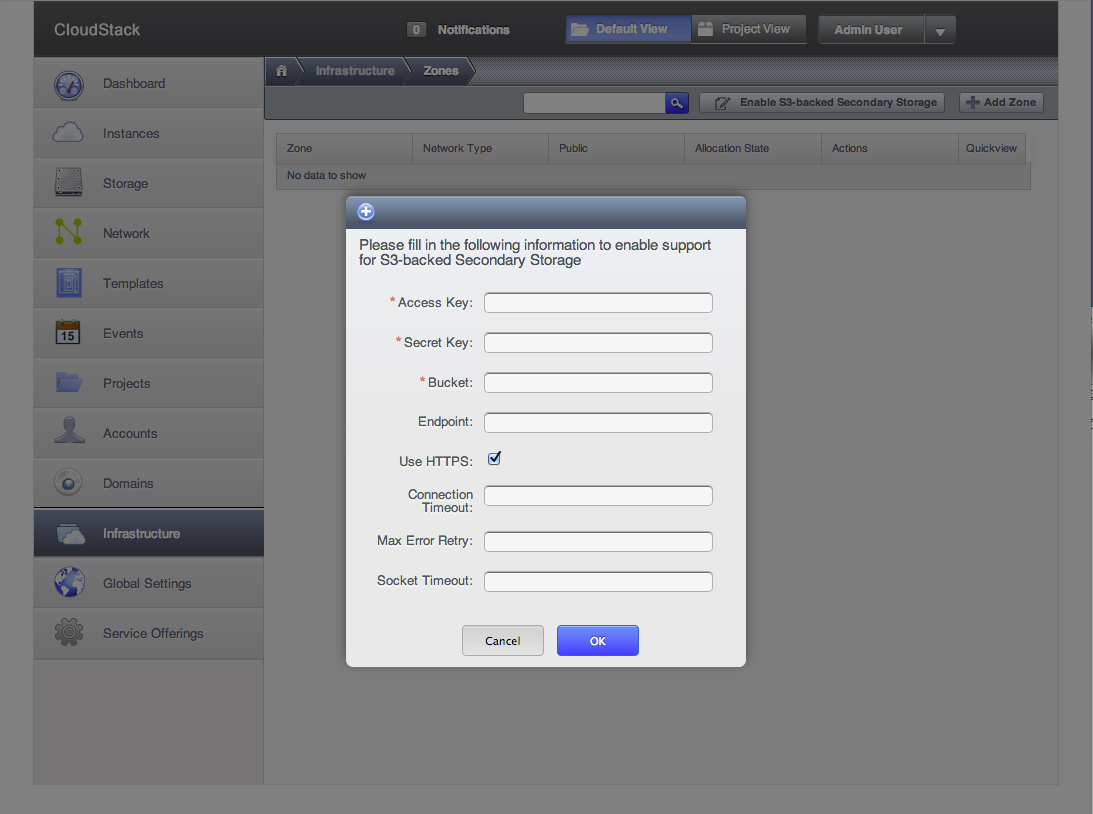Viewport: 1093px width, 814px height.
Task: Click the Projects folder icon
Action: click(x=69, y=382)
